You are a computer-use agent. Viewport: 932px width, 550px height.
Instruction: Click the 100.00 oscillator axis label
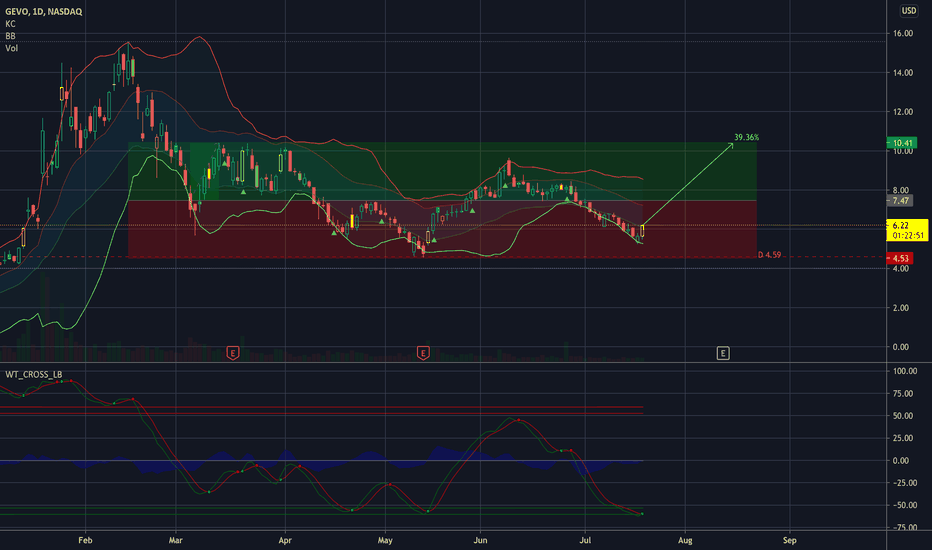[905, 371]
